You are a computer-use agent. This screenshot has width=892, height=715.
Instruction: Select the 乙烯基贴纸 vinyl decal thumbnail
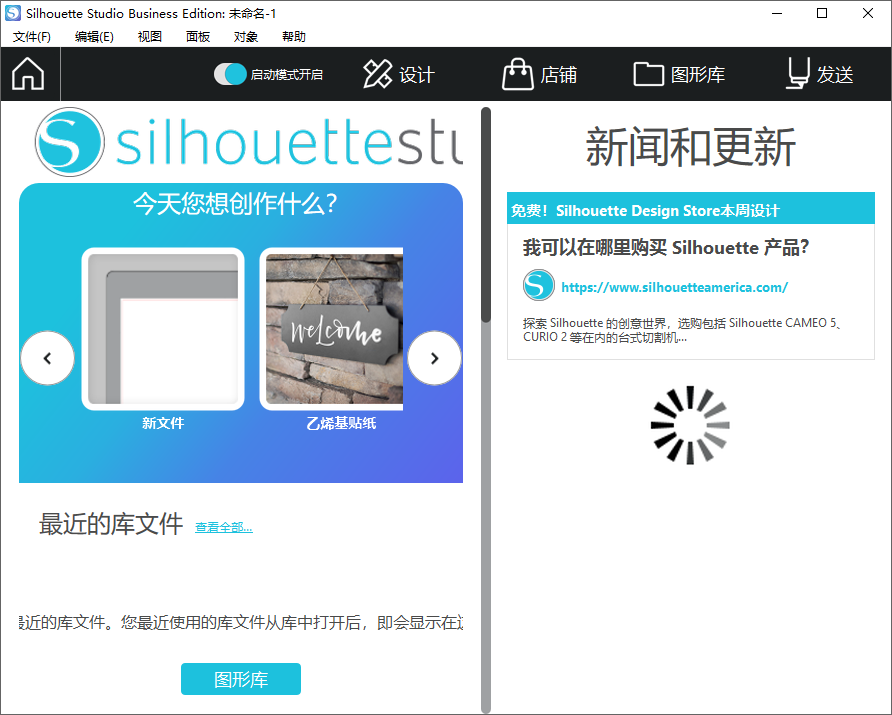332,329
